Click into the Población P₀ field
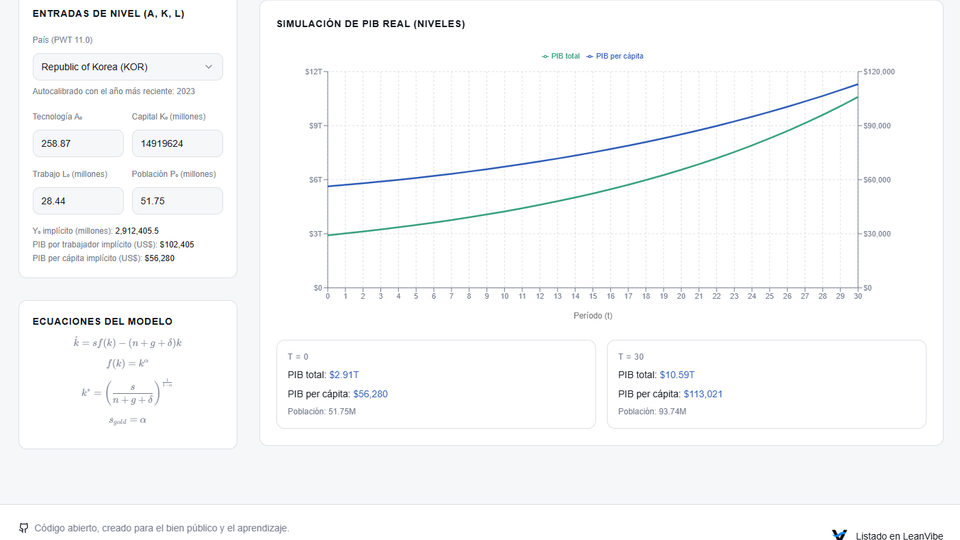 pos(177,200)
